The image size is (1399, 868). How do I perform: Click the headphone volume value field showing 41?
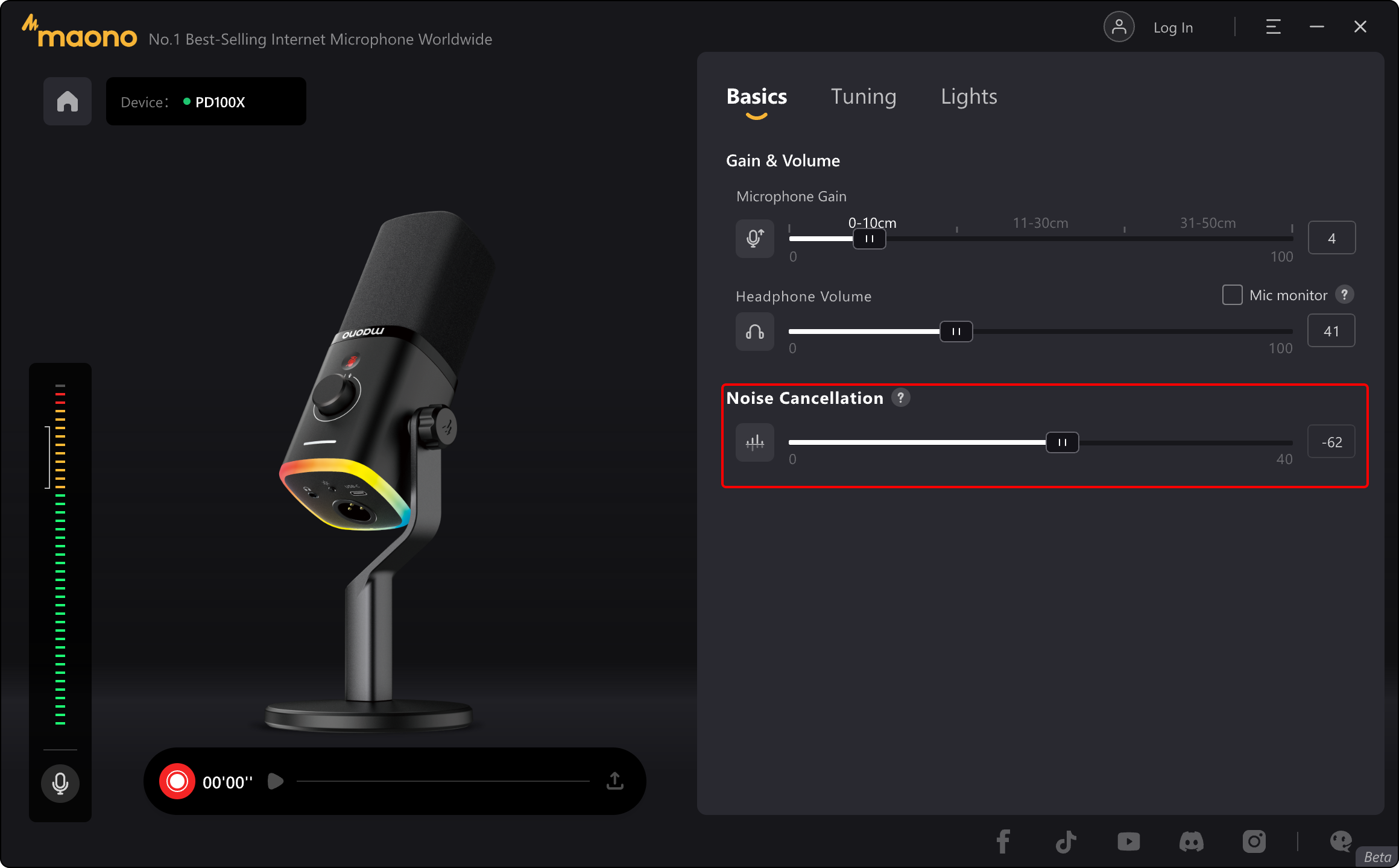1331,331
